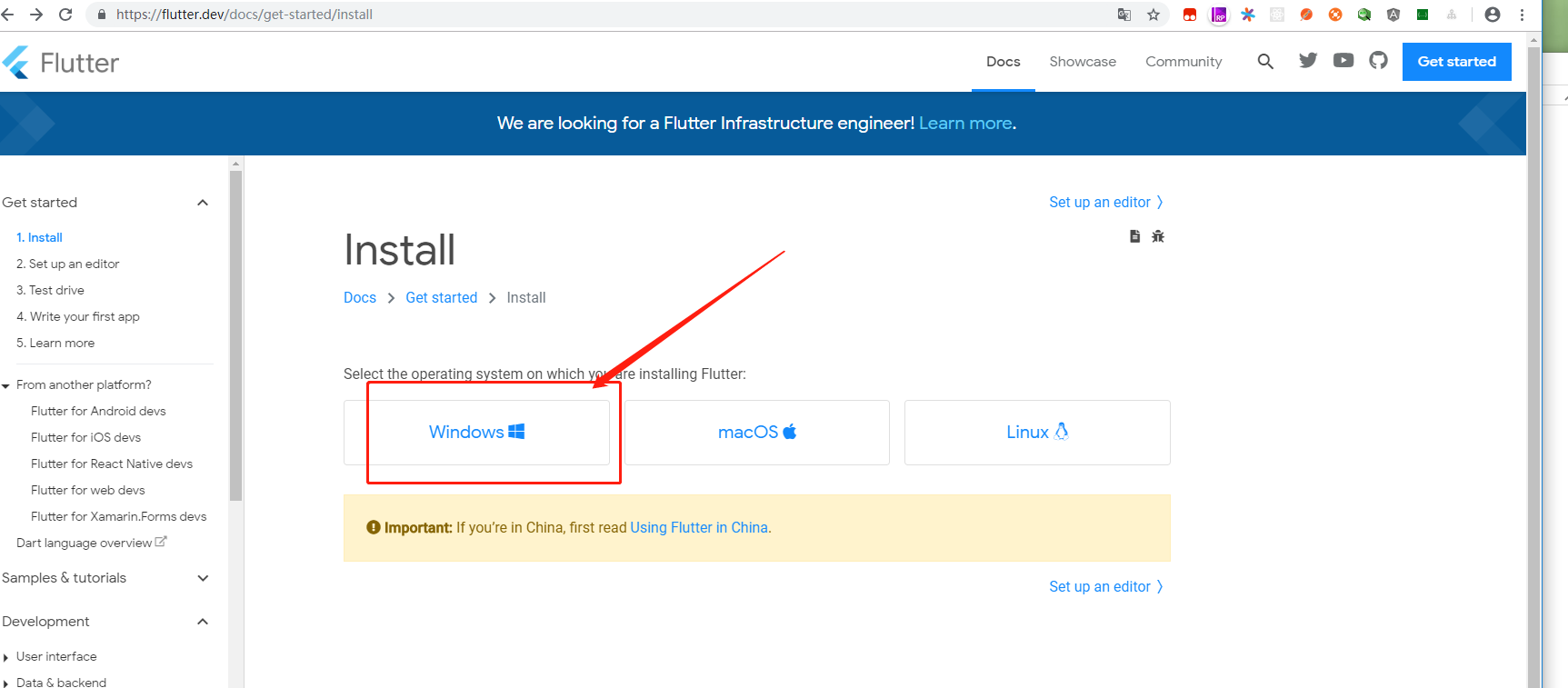Image resolution: width=1568 pixels, height=688 pixels.
Task: Collapse the From another platform group
Action: pyautogui.click(x=5, y=386)
